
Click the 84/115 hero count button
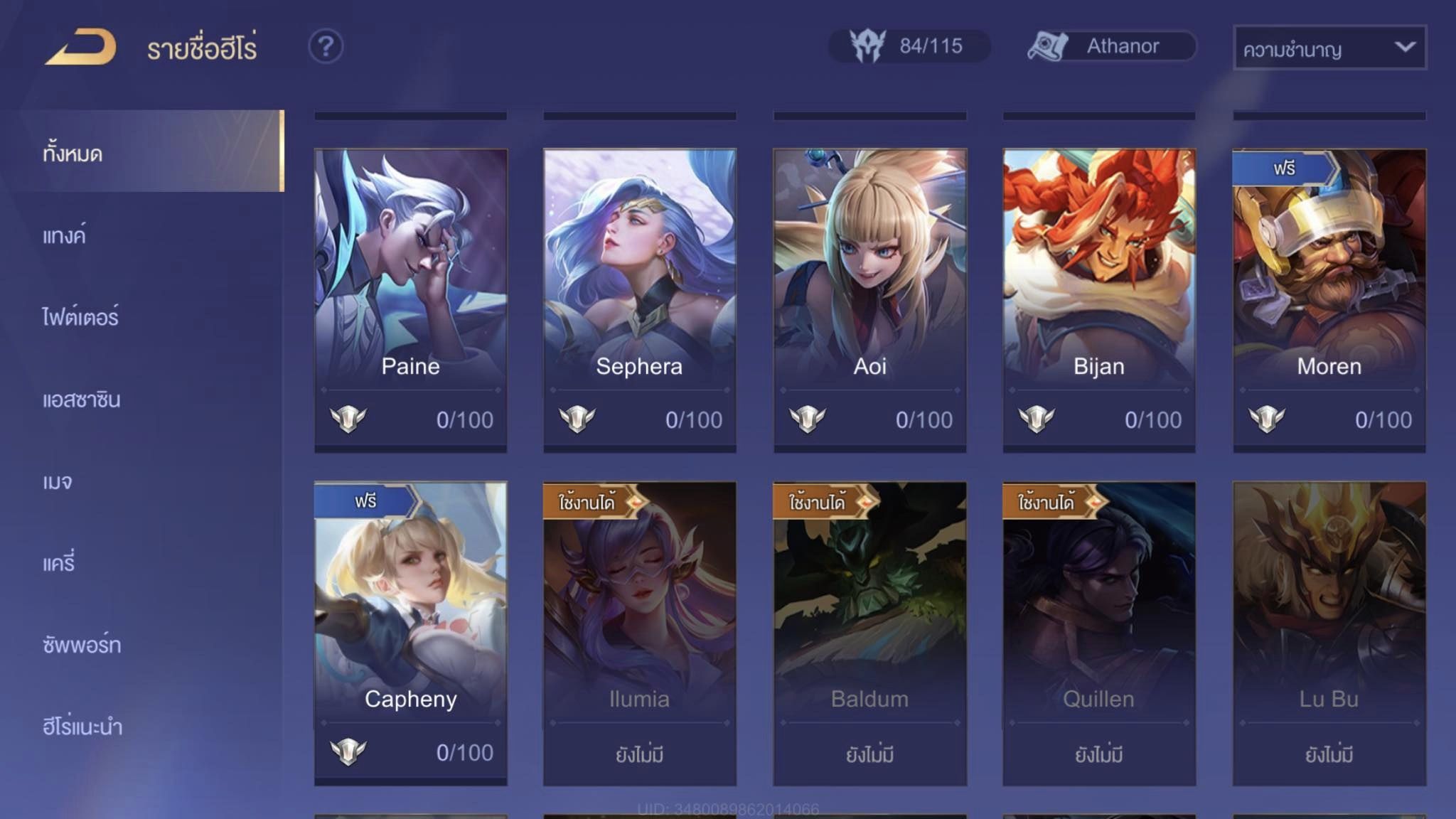tap(909, 46)
